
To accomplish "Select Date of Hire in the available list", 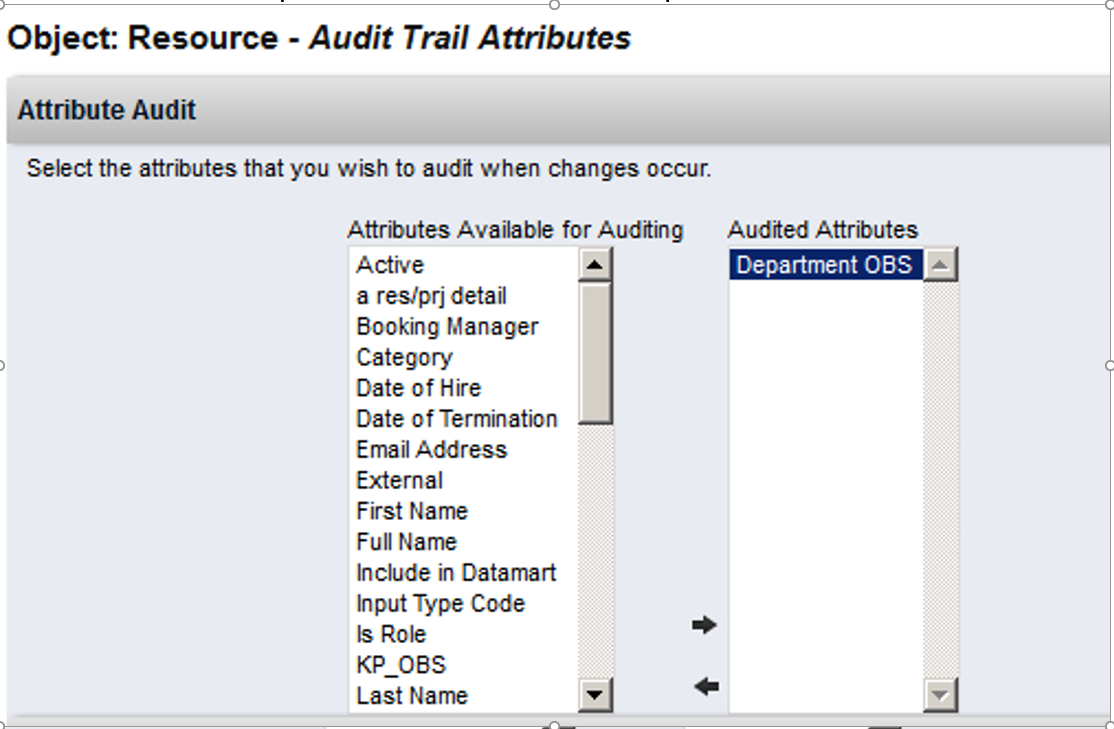I will coord(416,388).
